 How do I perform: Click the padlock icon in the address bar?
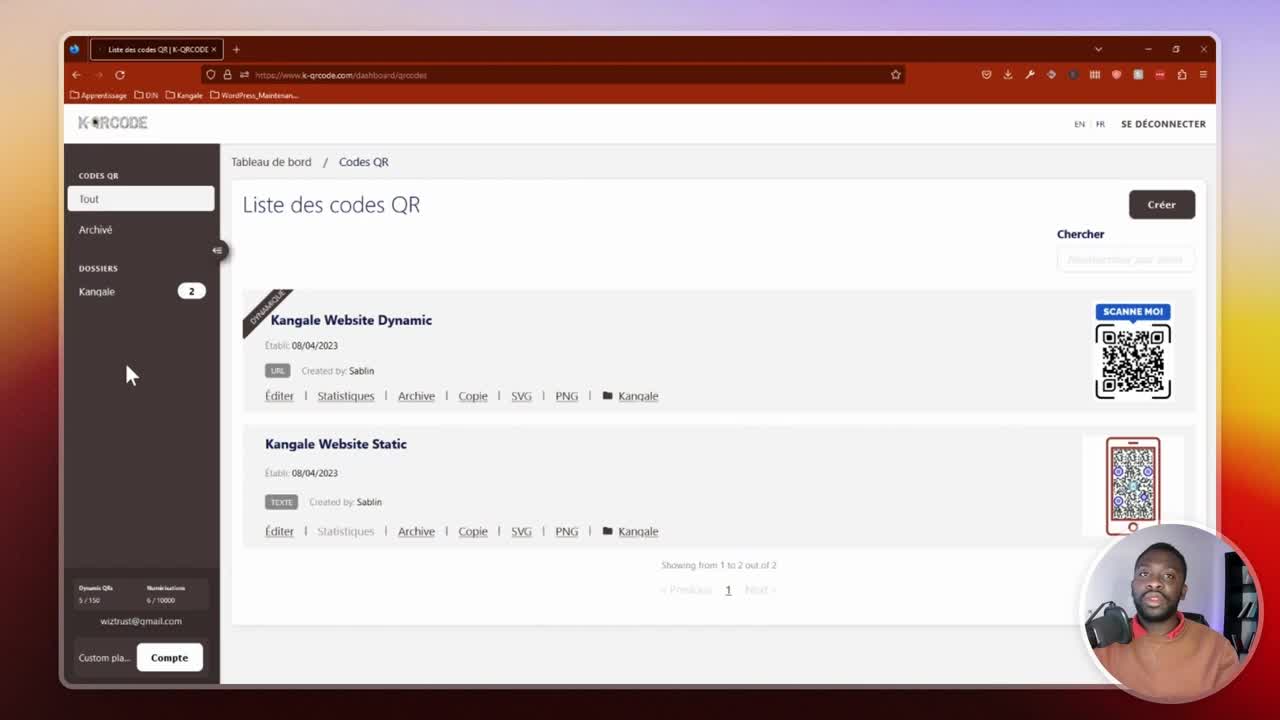[228, 75]
